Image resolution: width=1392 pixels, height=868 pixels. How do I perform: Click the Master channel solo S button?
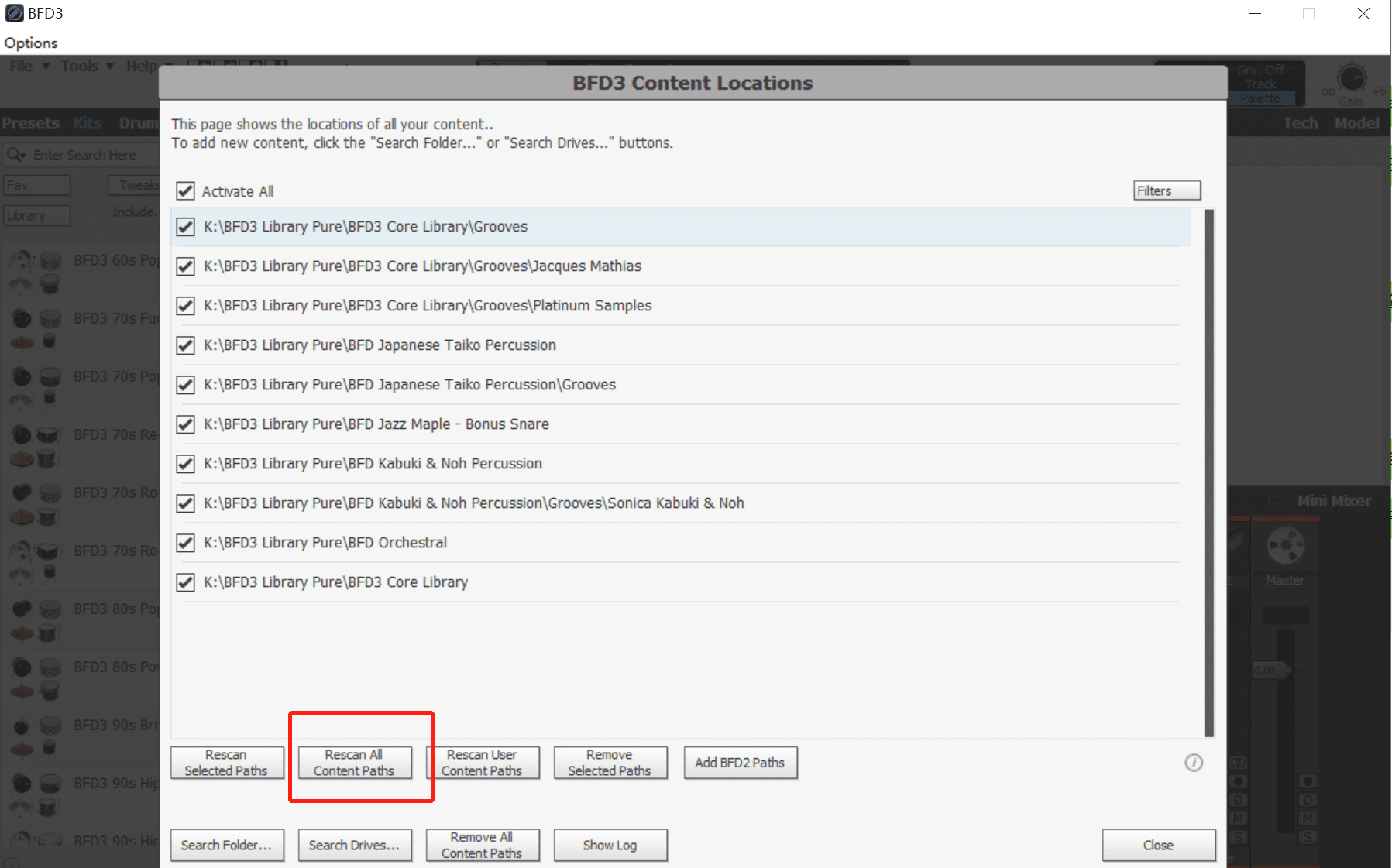(x=1308, y=837)
